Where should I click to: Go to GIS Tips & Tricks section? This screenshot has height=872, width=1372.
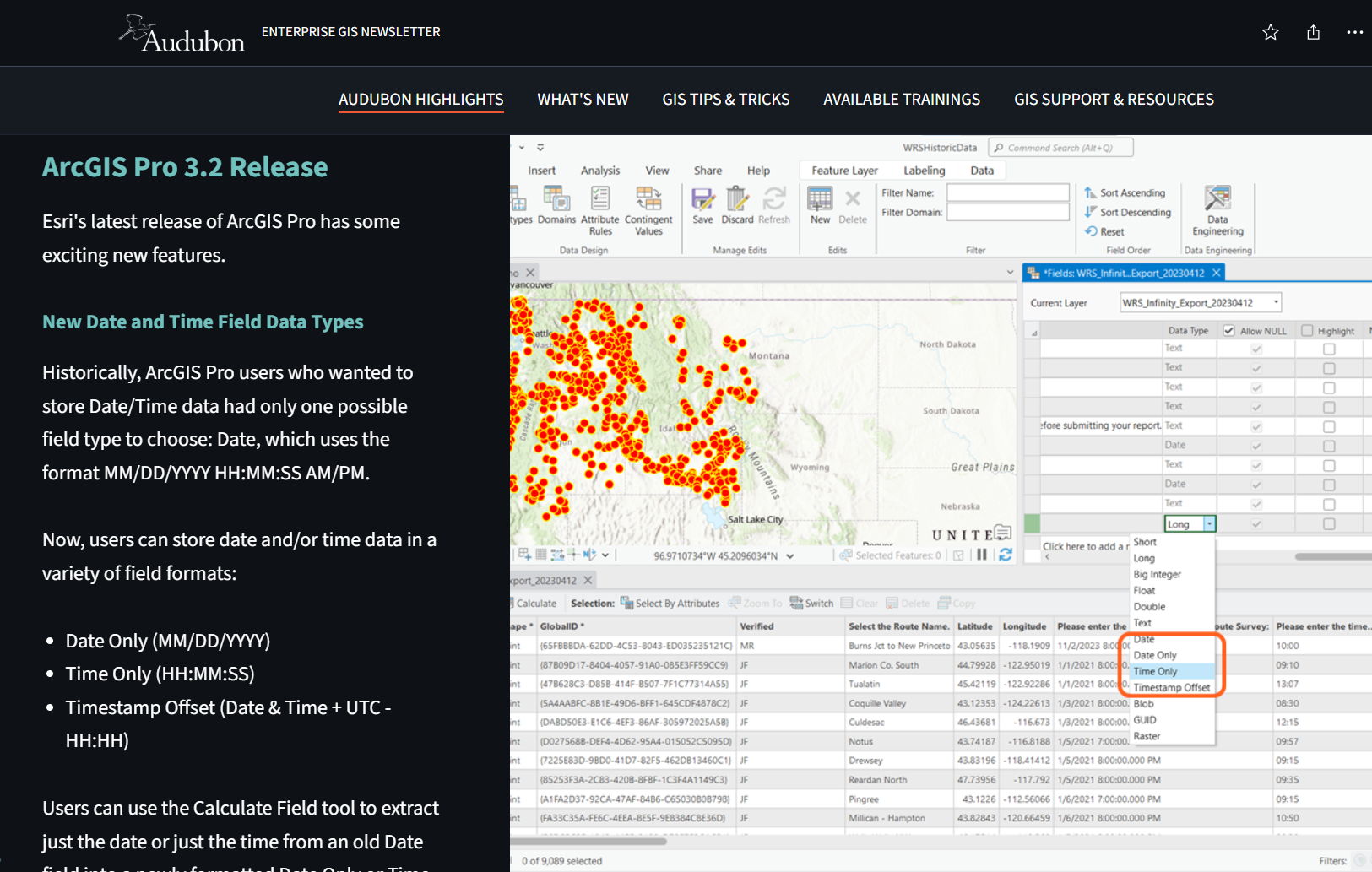tap(726, 100)
